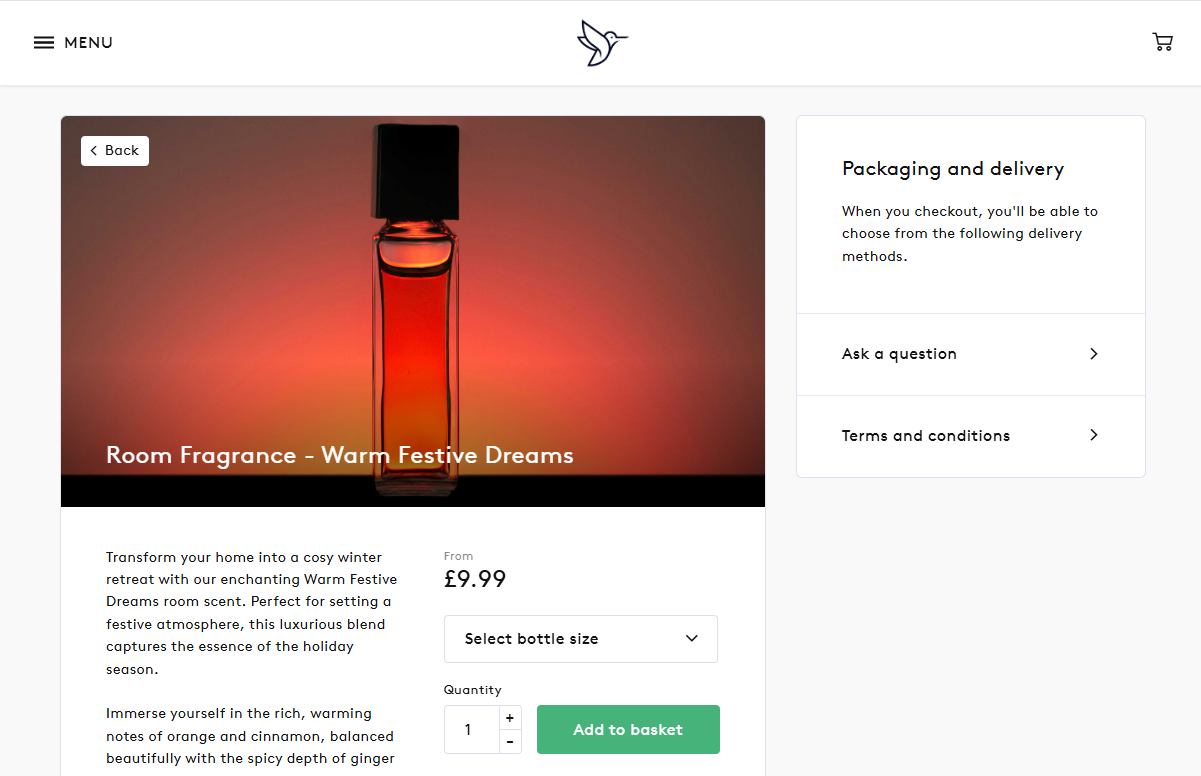This screenshot has height=776, width=1201.
Task: Open the hamburger menu icon
Action: [44, 43]
